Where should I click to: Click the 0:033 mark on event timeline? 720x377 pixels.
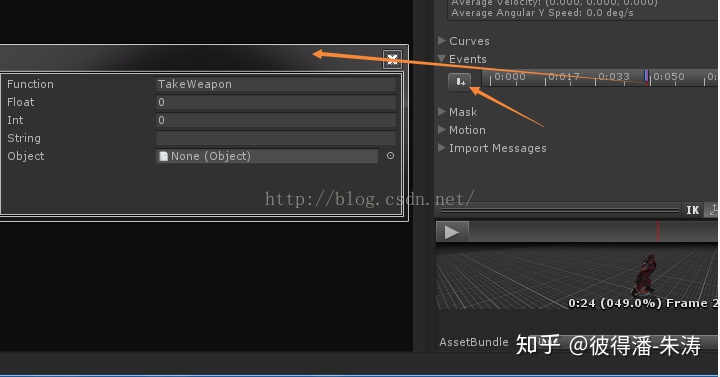(x=614, y=76)
